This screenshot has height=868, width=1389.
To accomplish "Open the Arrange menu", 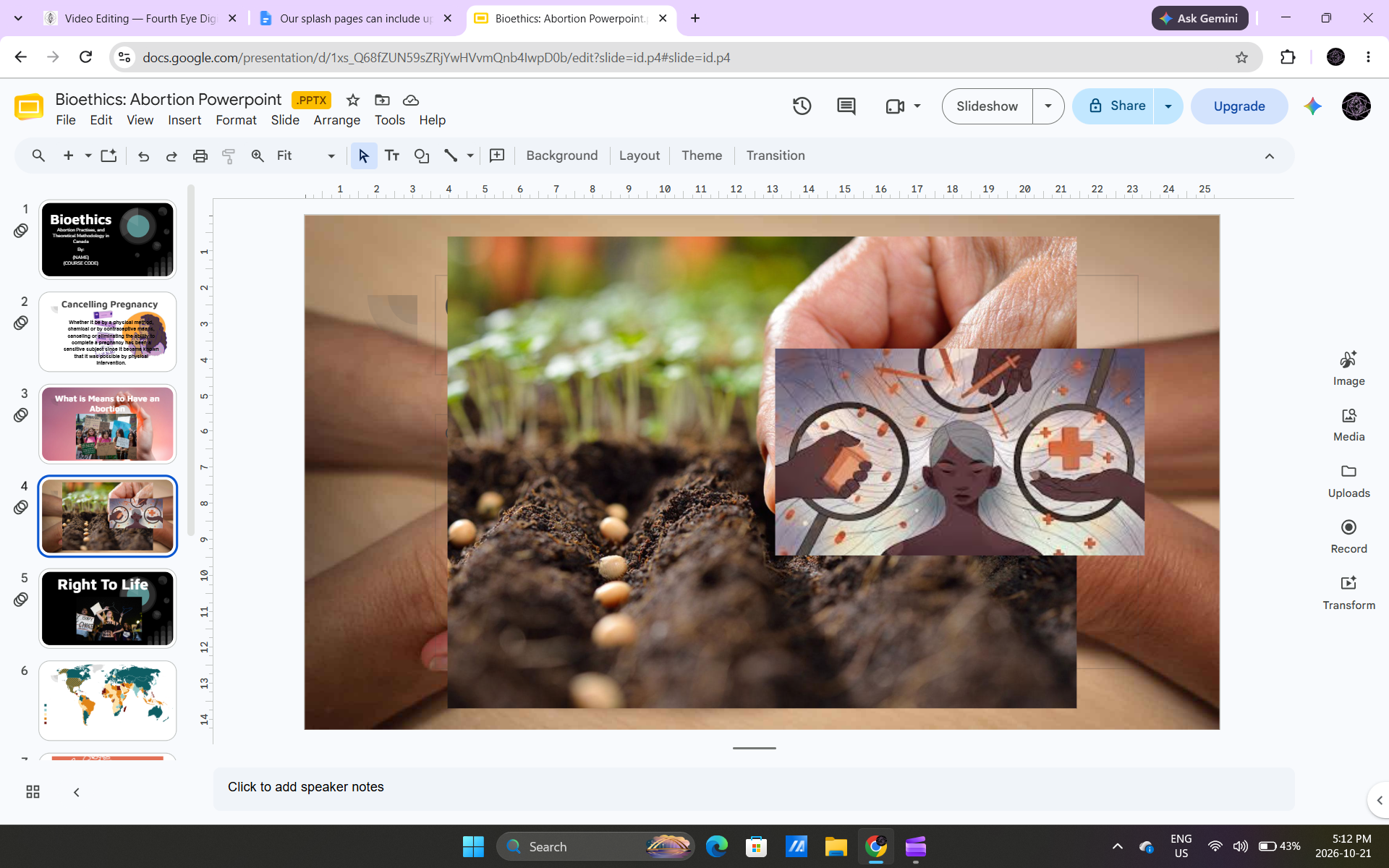I will [337, 120].
